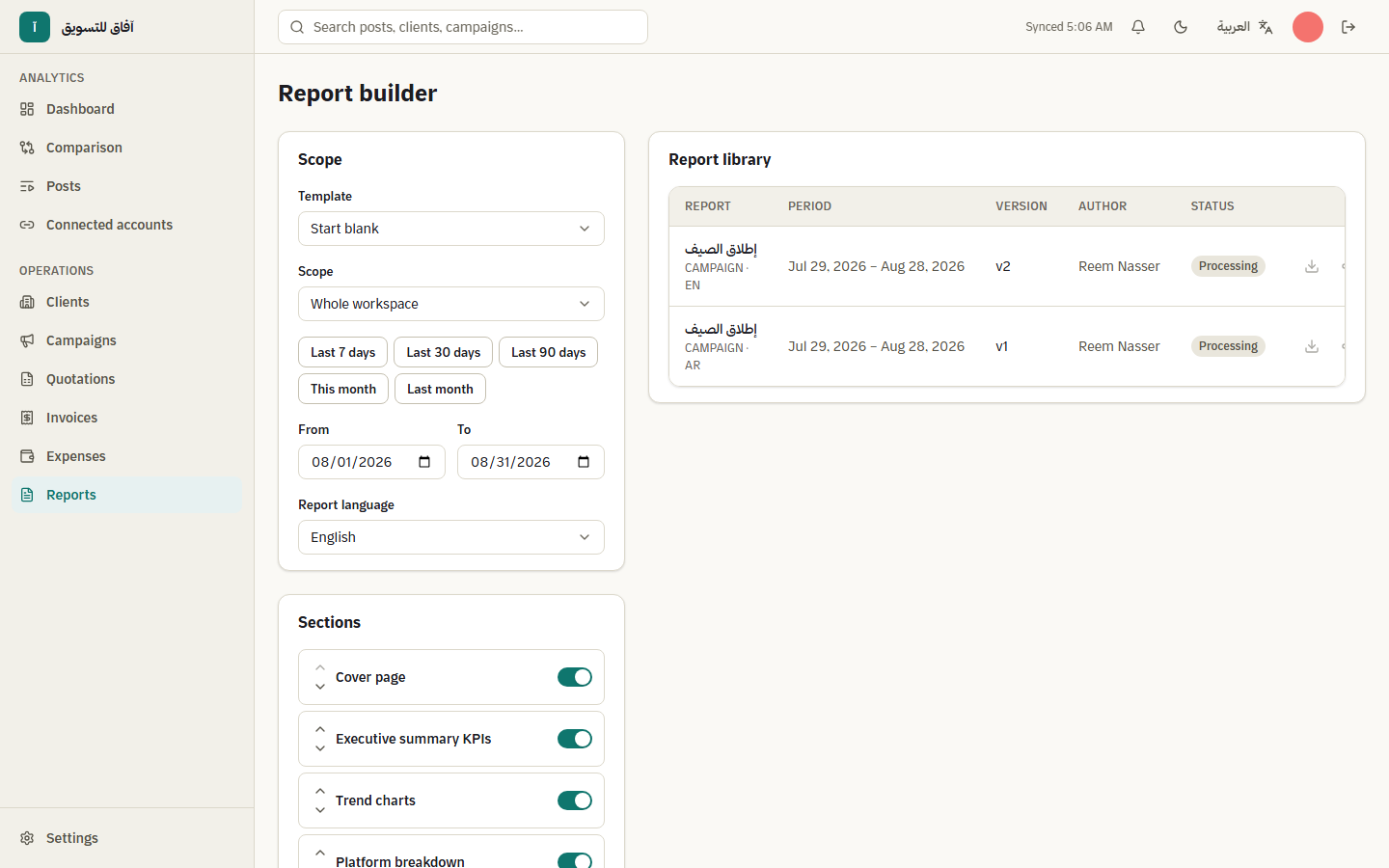Click the app logo in sidebar

click(x=35, y=27)
